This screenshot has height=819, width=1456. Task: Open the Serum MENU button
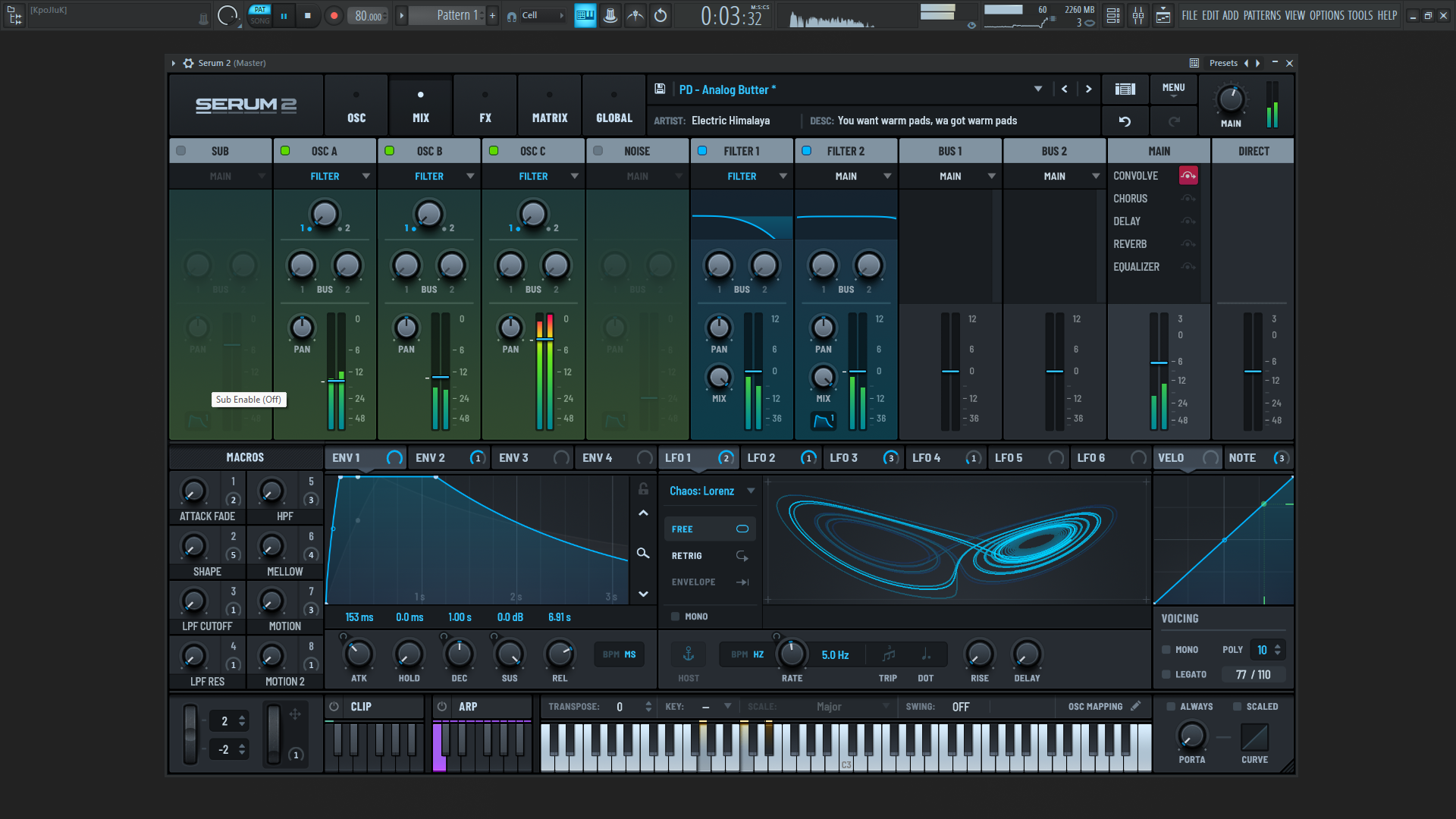1173,88
